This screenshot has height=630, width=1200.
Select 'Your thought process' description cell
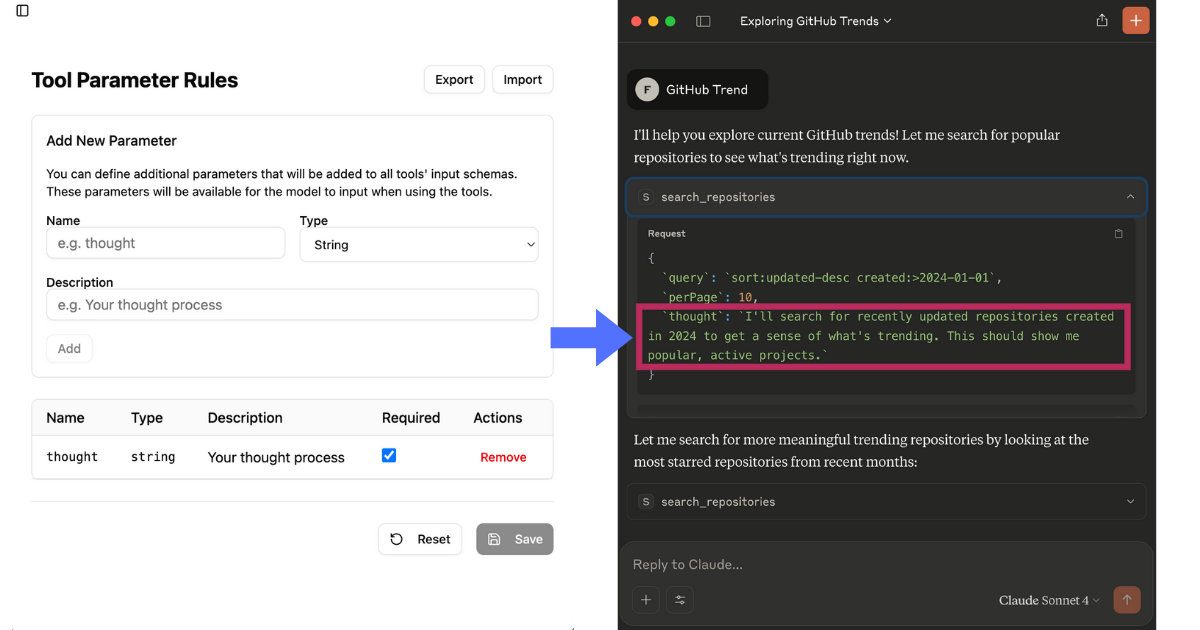click(x=276, y=457)
